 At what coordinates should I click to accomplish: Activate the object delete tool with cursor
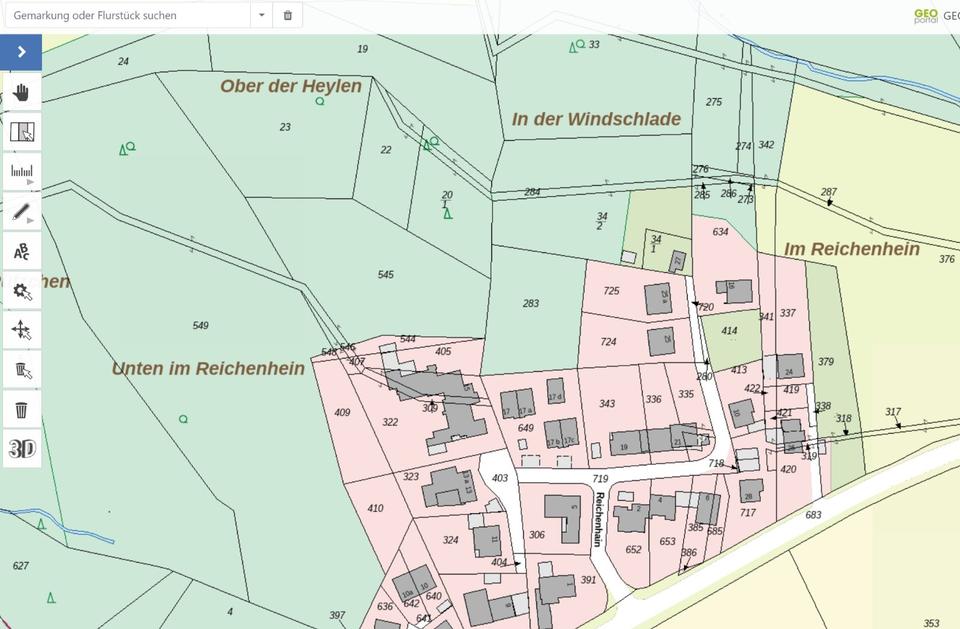21,369
